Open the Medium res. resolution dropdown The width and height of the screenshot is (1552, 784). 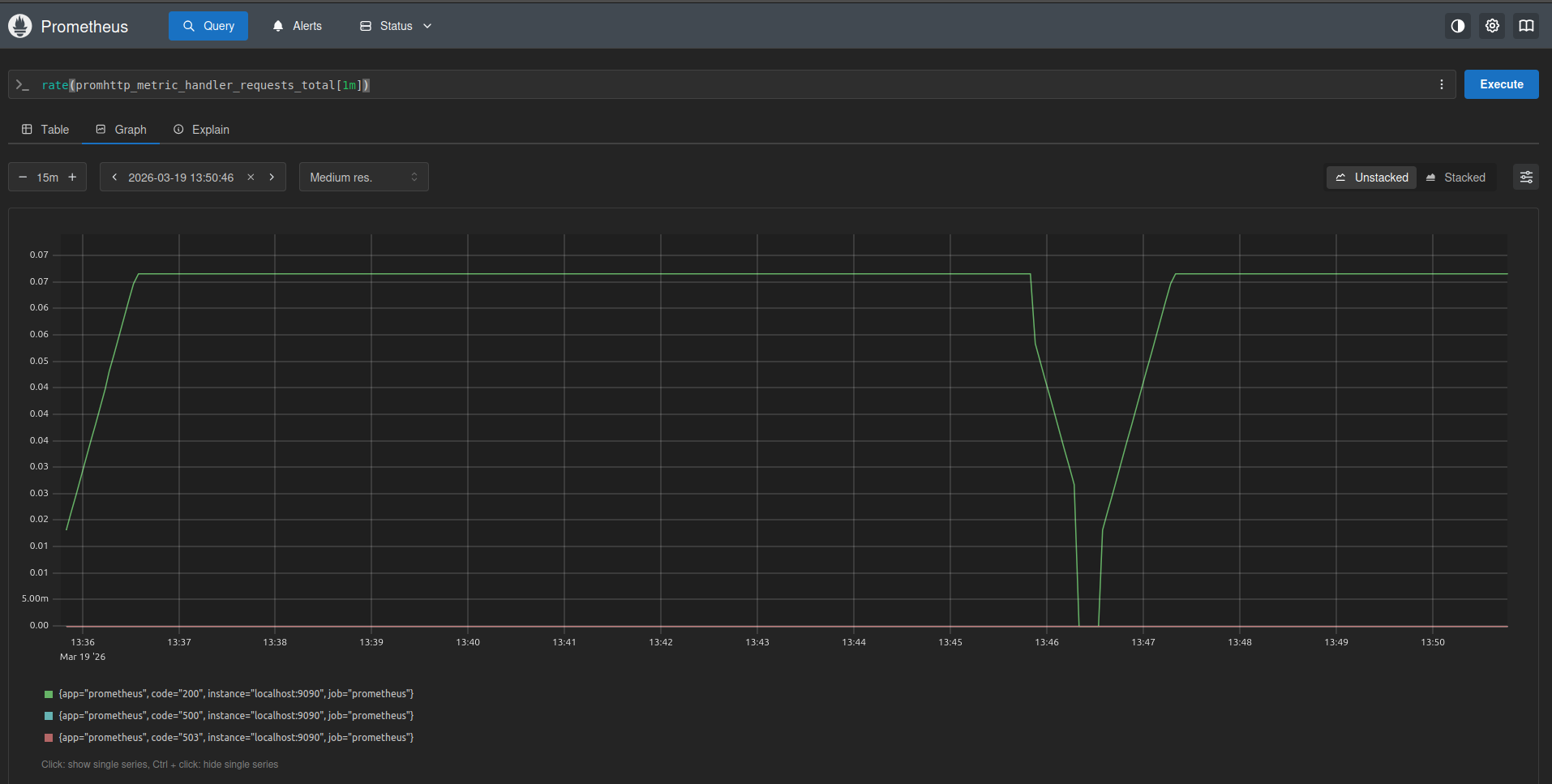tap(363, 178)
